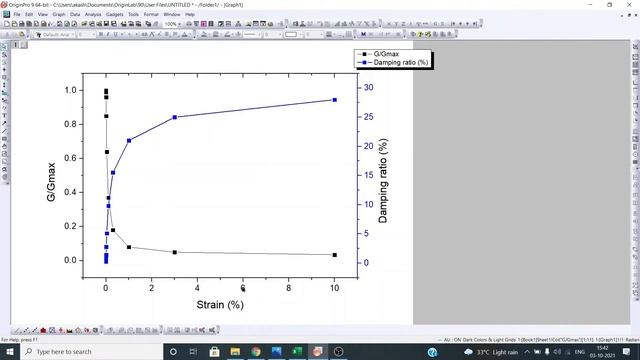Select the G/Gmax left axis title

tap(51, 182)
